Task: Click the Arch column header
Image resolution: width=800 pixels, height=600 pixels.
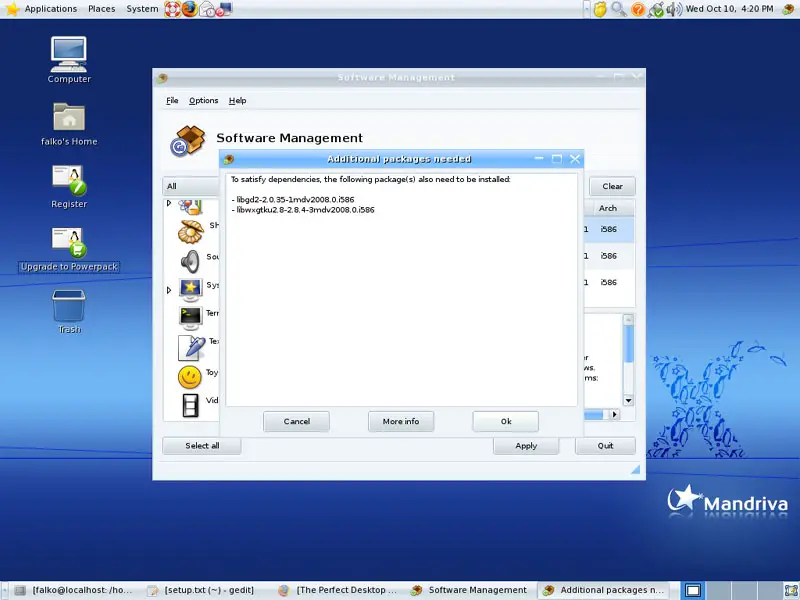Action: coord(609,208)
